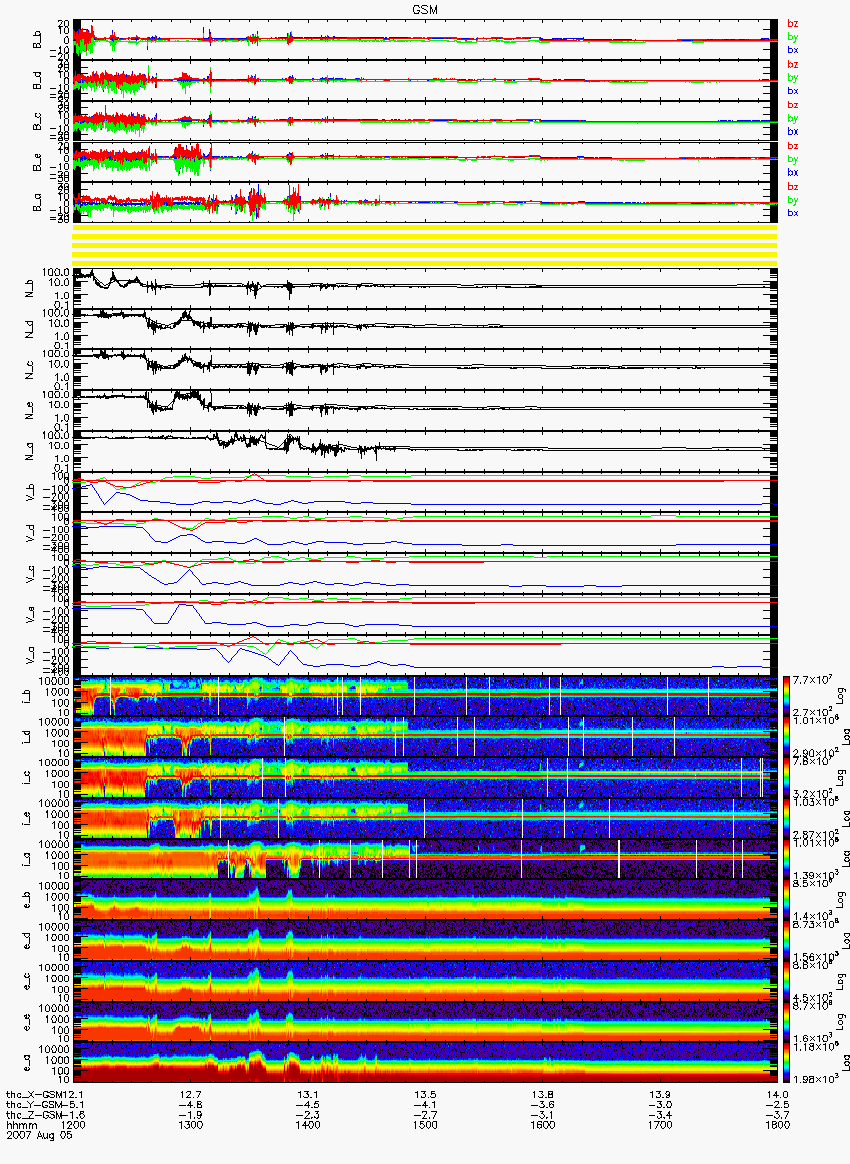Select the 1700 time tick label
850x1164 pixels.
[660, 1125]
